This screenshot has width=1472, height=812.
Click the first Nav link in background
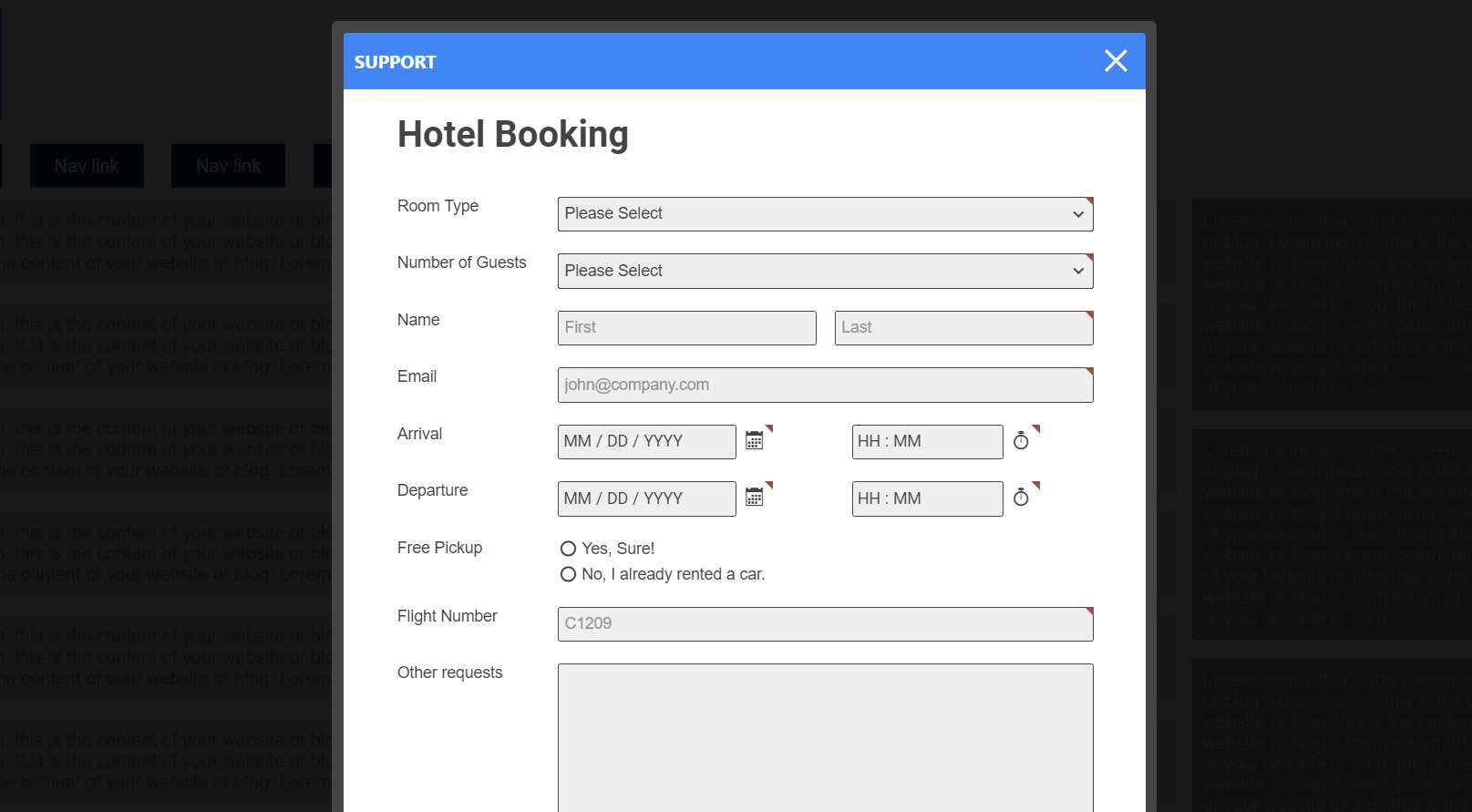pos(87,166)
